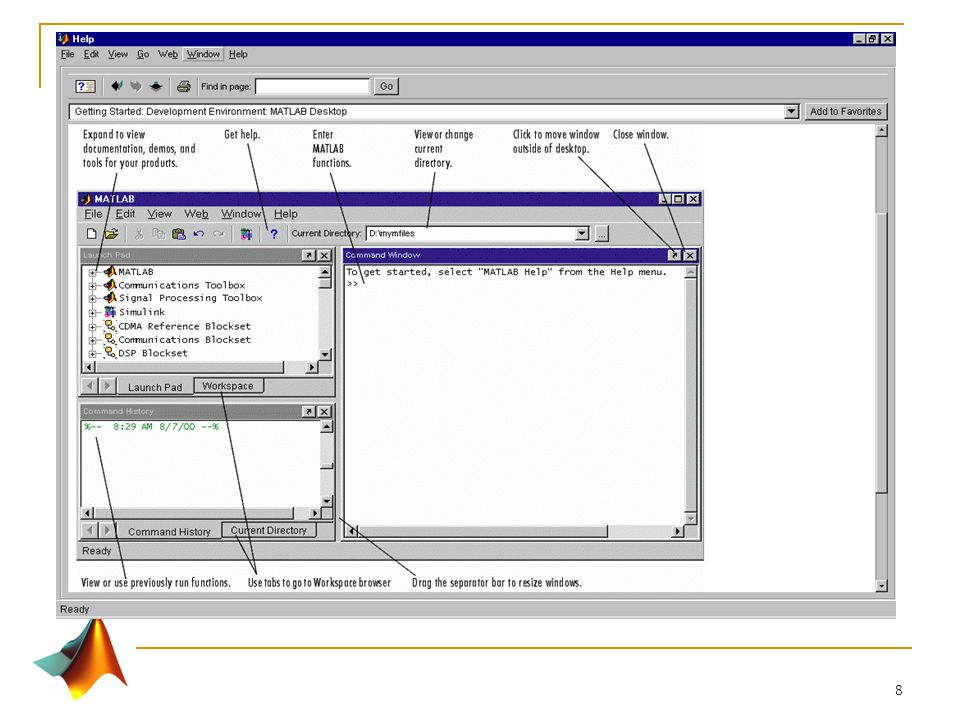Expand Communications Toolbox node
The image size is (960, 720).
pos(92,286)
